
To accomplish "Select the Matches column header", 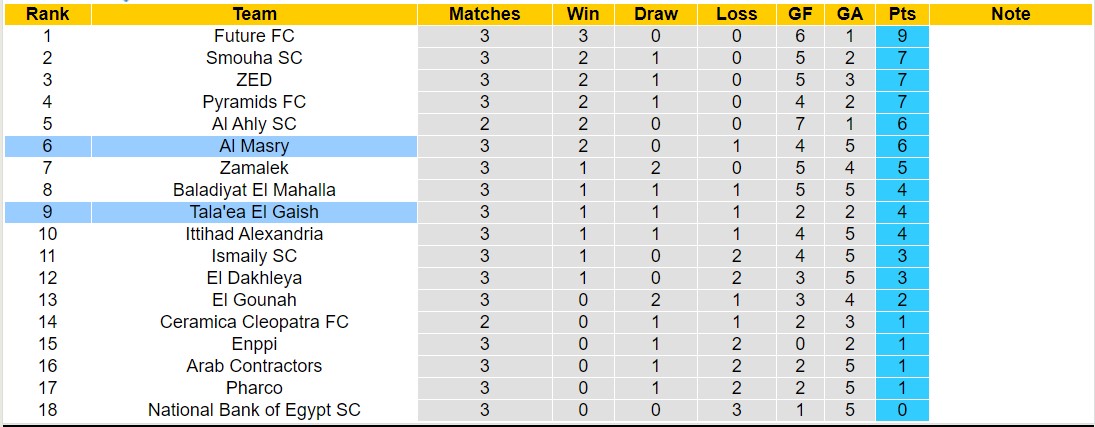I will (484, 14).
